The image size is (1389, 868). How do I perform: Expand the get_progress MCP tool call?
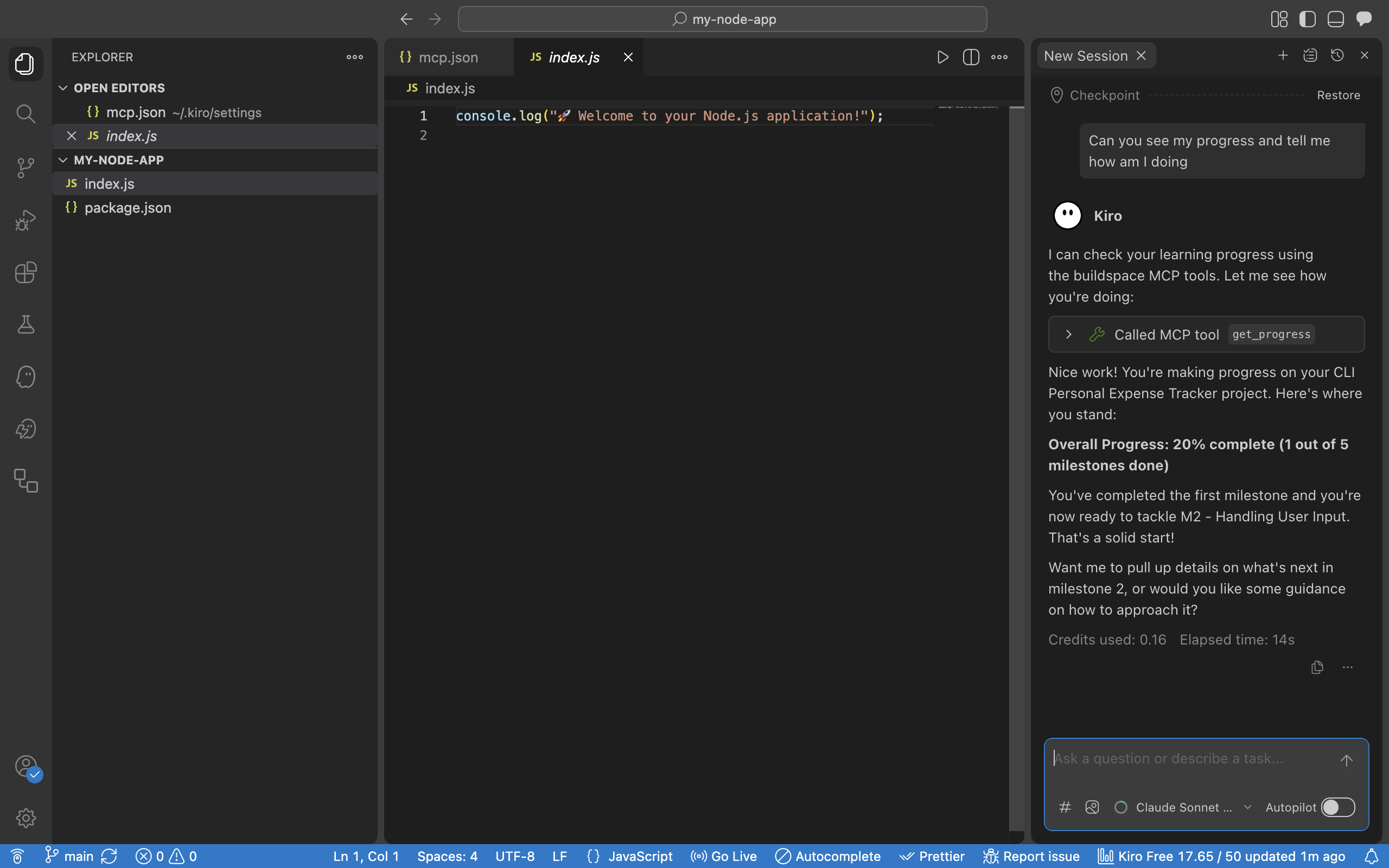pyautogui.click(x=1068, y=334)
